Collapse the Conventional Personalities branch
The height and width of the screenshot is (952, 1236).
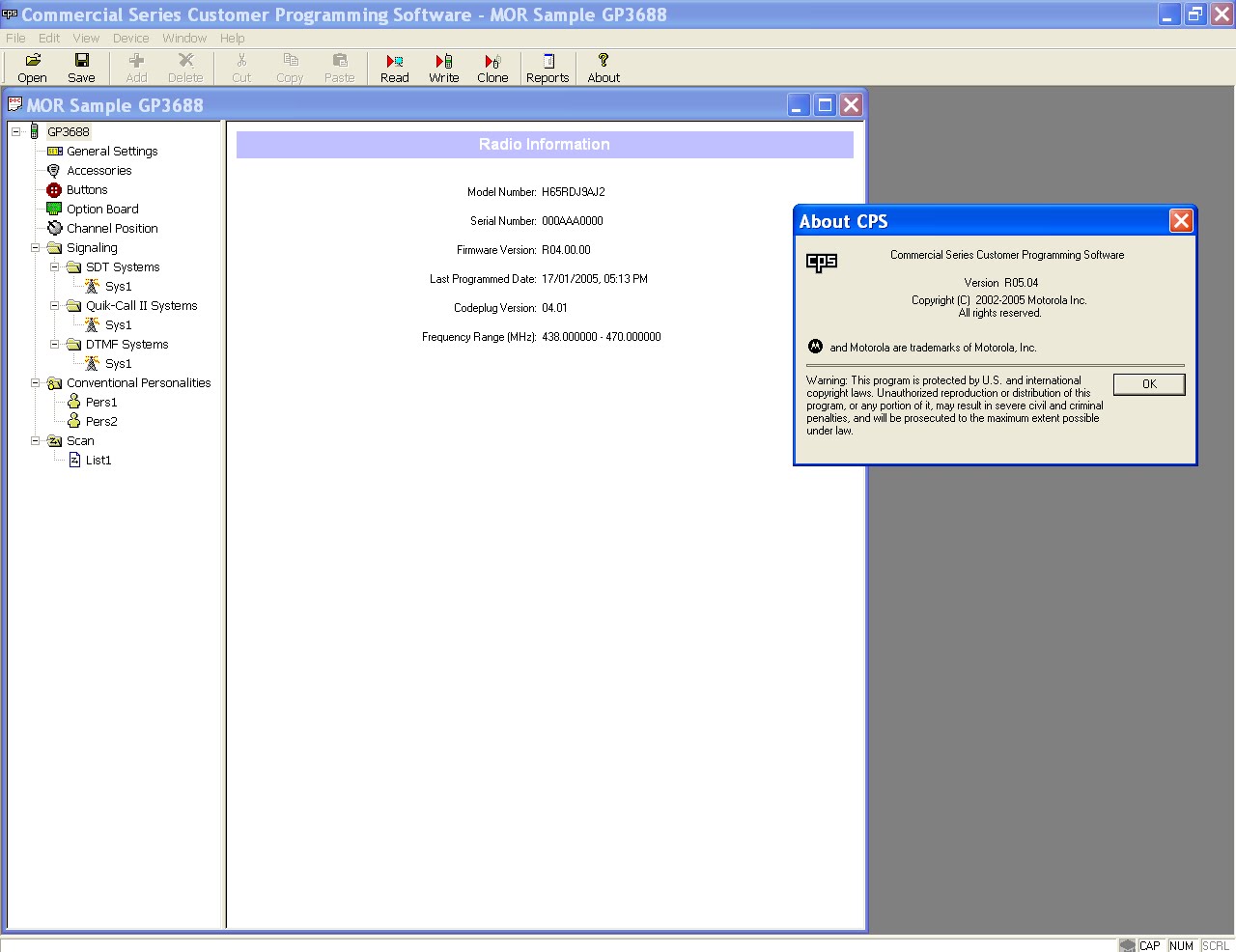tap(35, 382)
